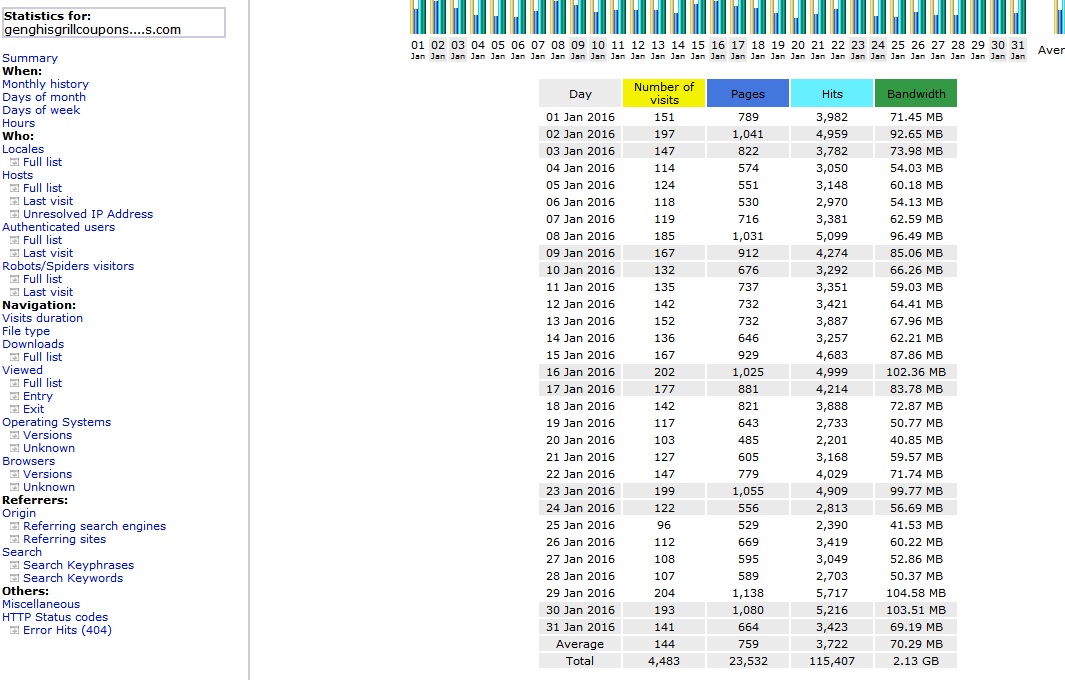Click the Statistics for domain name box

click(x=113, y=23)
